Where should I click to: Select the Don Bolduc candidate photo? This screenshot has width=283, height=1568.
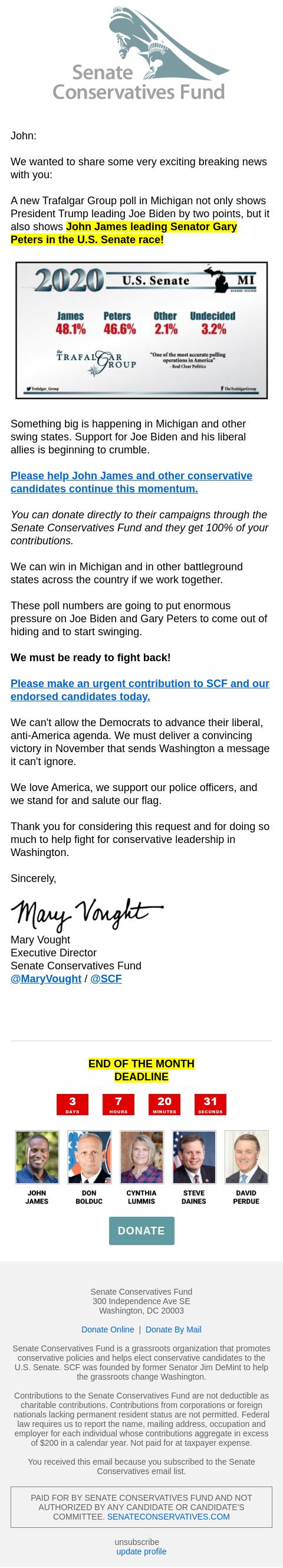pos(89,1157)
